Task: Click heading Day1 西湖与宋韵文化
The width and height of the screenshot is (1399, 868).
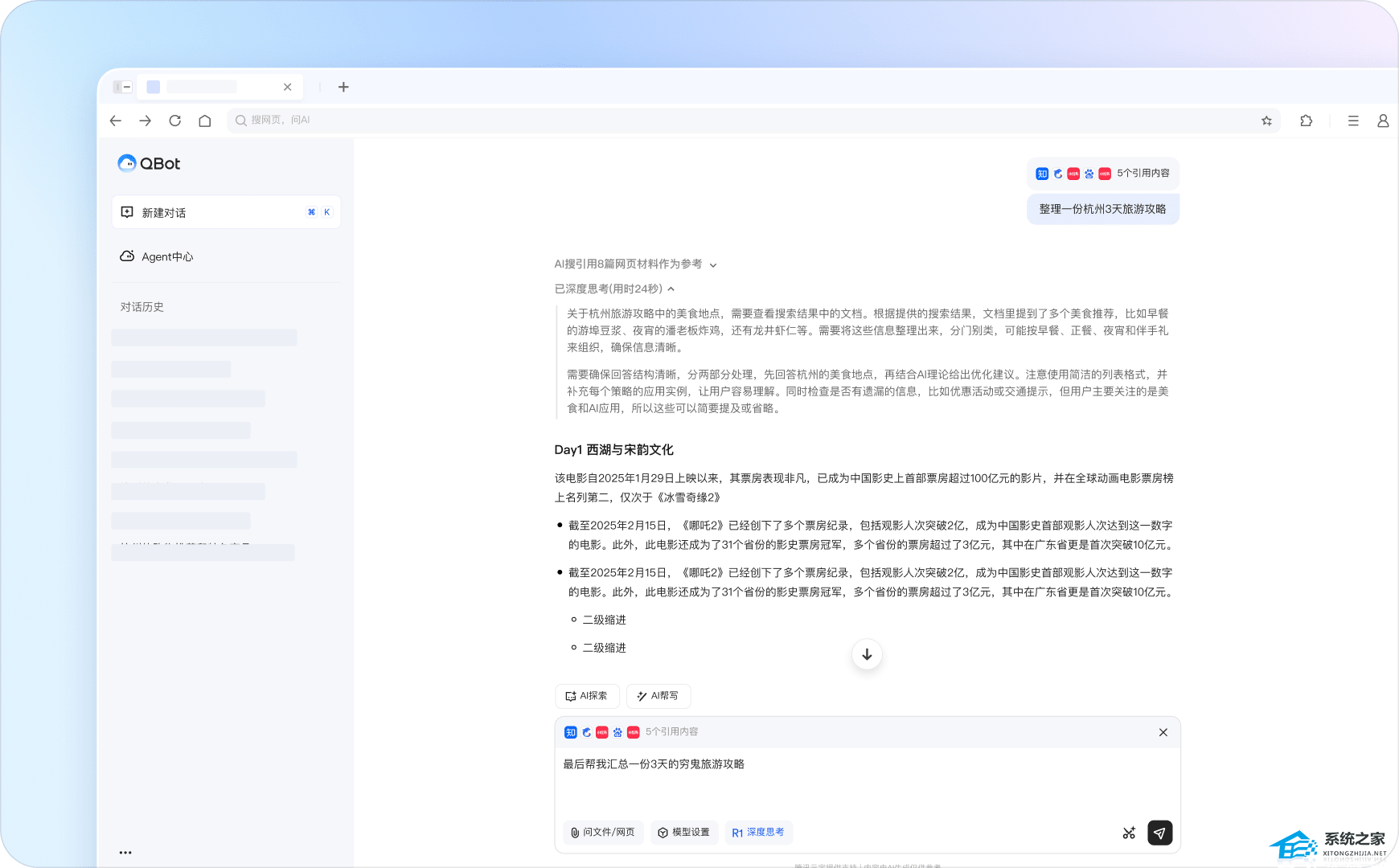Action: point(613,450)
